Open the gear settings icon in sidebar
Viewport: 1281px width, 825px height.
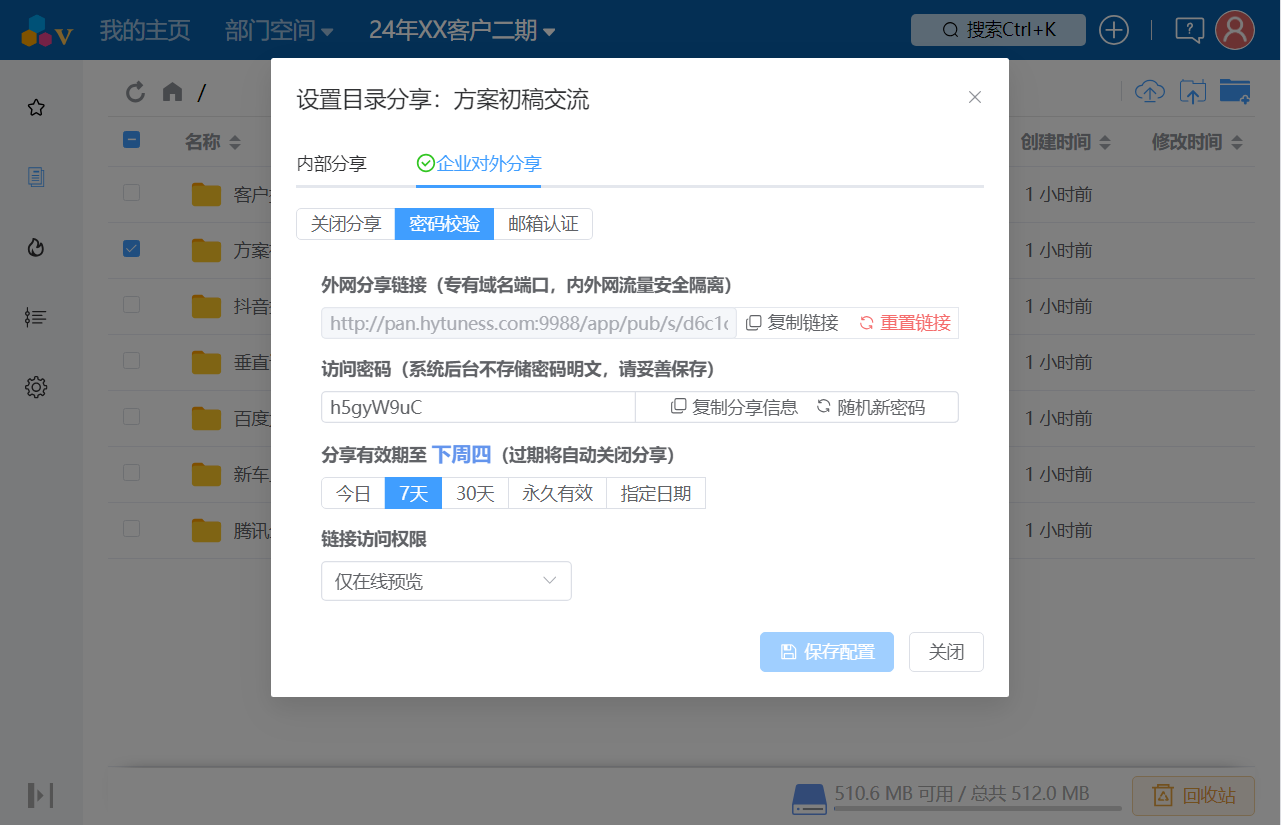(36, 387)
